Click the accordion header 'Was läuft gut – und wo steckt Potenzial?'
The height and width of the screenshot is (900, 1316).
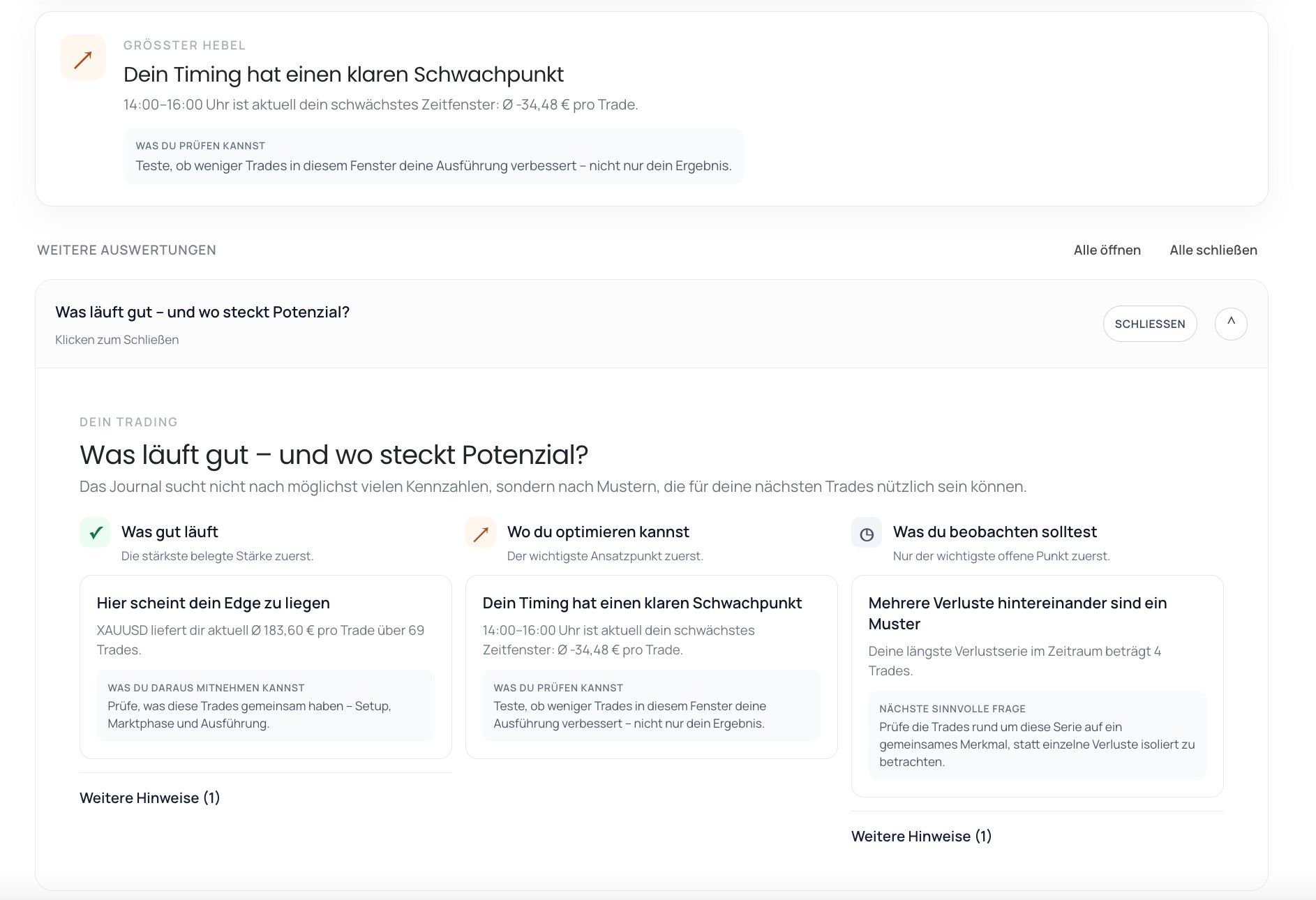652,324
